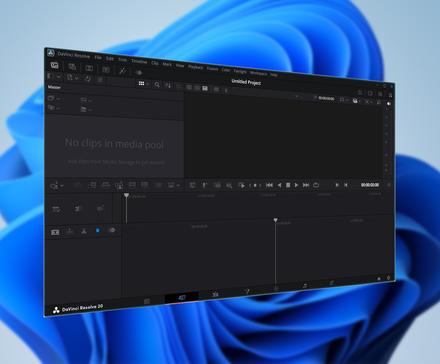Open the Transitions panel icon
Screen dimensions: 440x364
pos(89,68)
